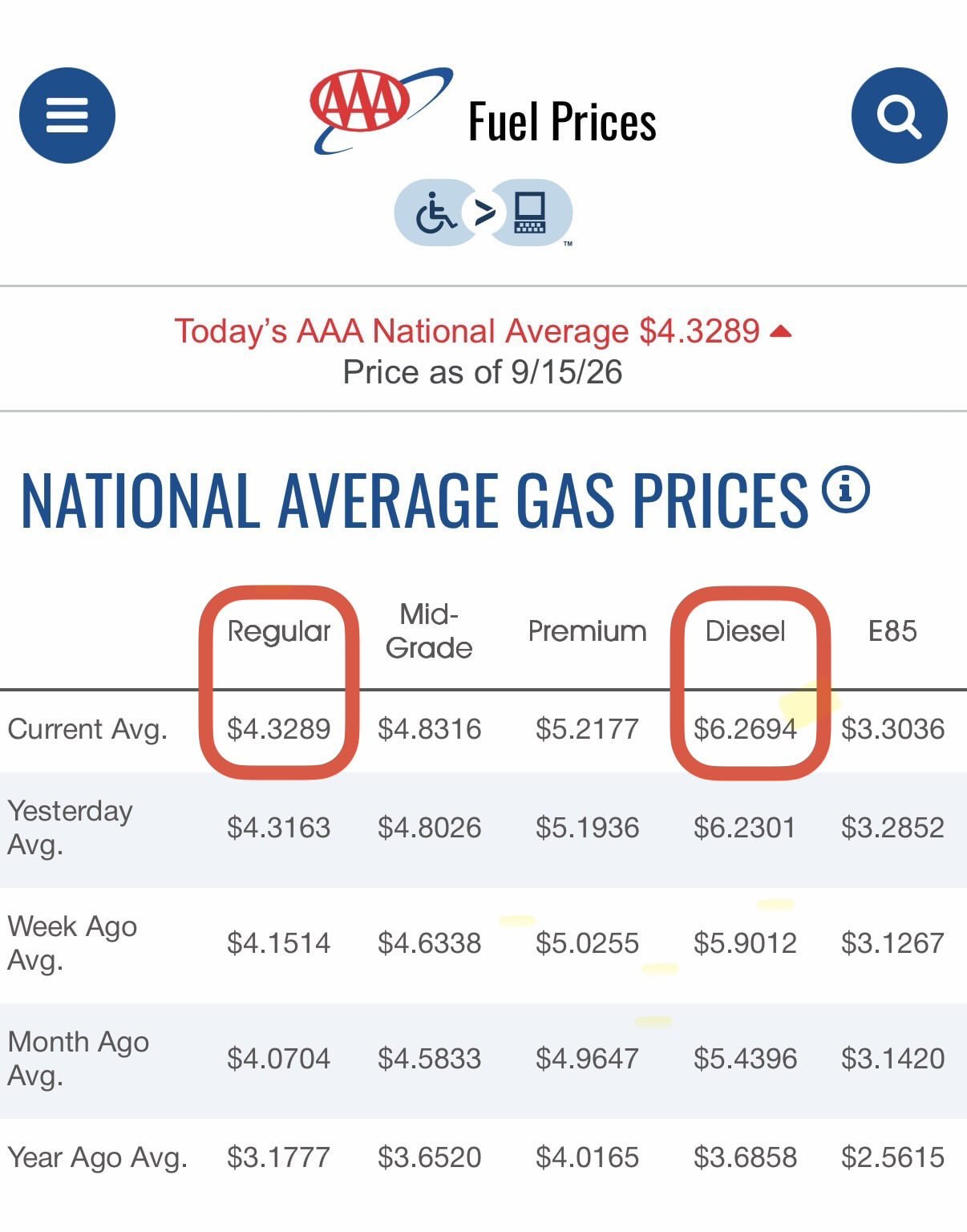Open the accessibility wheelchair icon
Viewport: 967px width, 1232px height.
click(435, 213)
